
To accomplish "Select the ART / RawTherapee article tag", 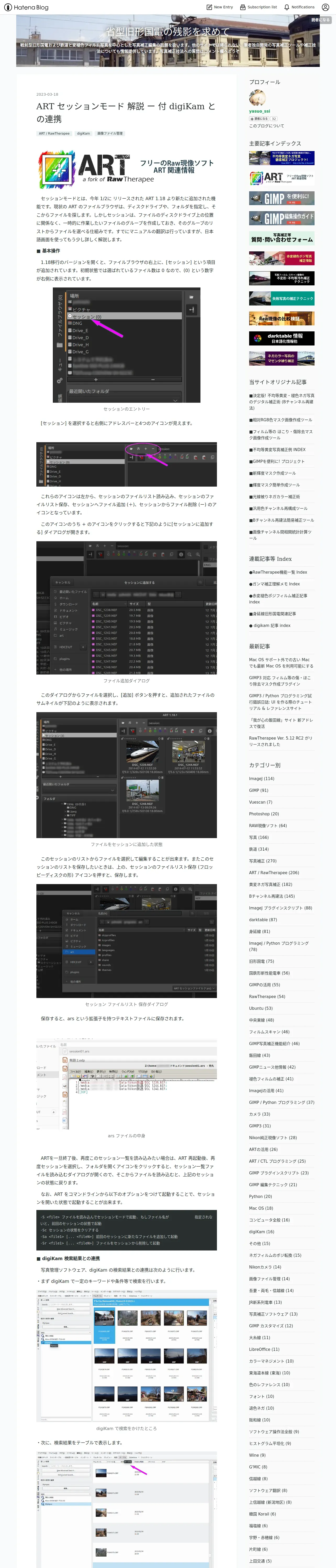I will click(x=54, y=133).
